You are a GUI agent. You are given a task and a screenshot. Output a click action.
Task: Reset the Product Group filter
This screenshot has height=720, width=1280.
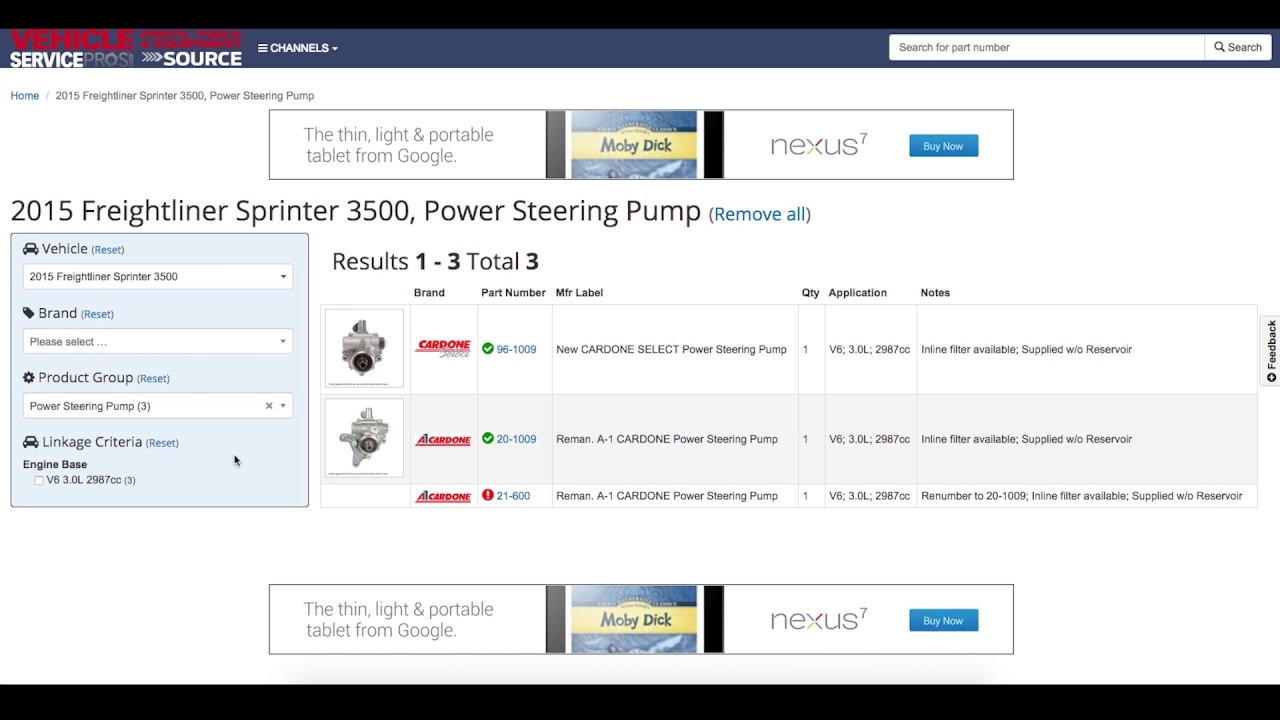(153, 379)
